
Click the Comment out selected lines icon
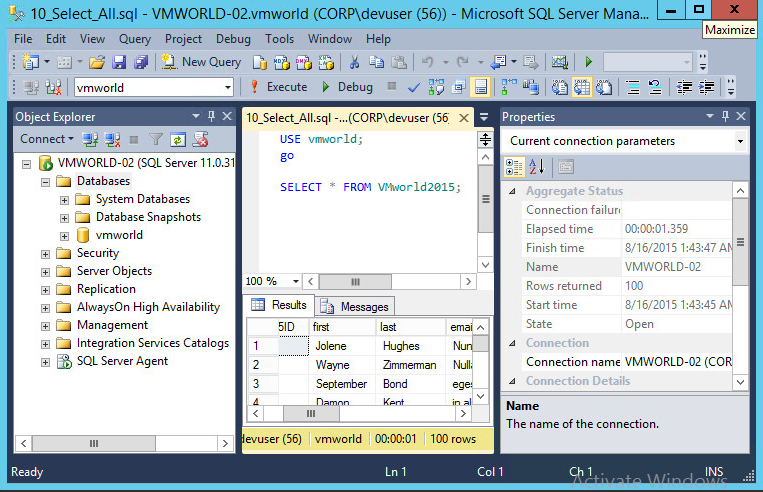[x=633, y=88]
